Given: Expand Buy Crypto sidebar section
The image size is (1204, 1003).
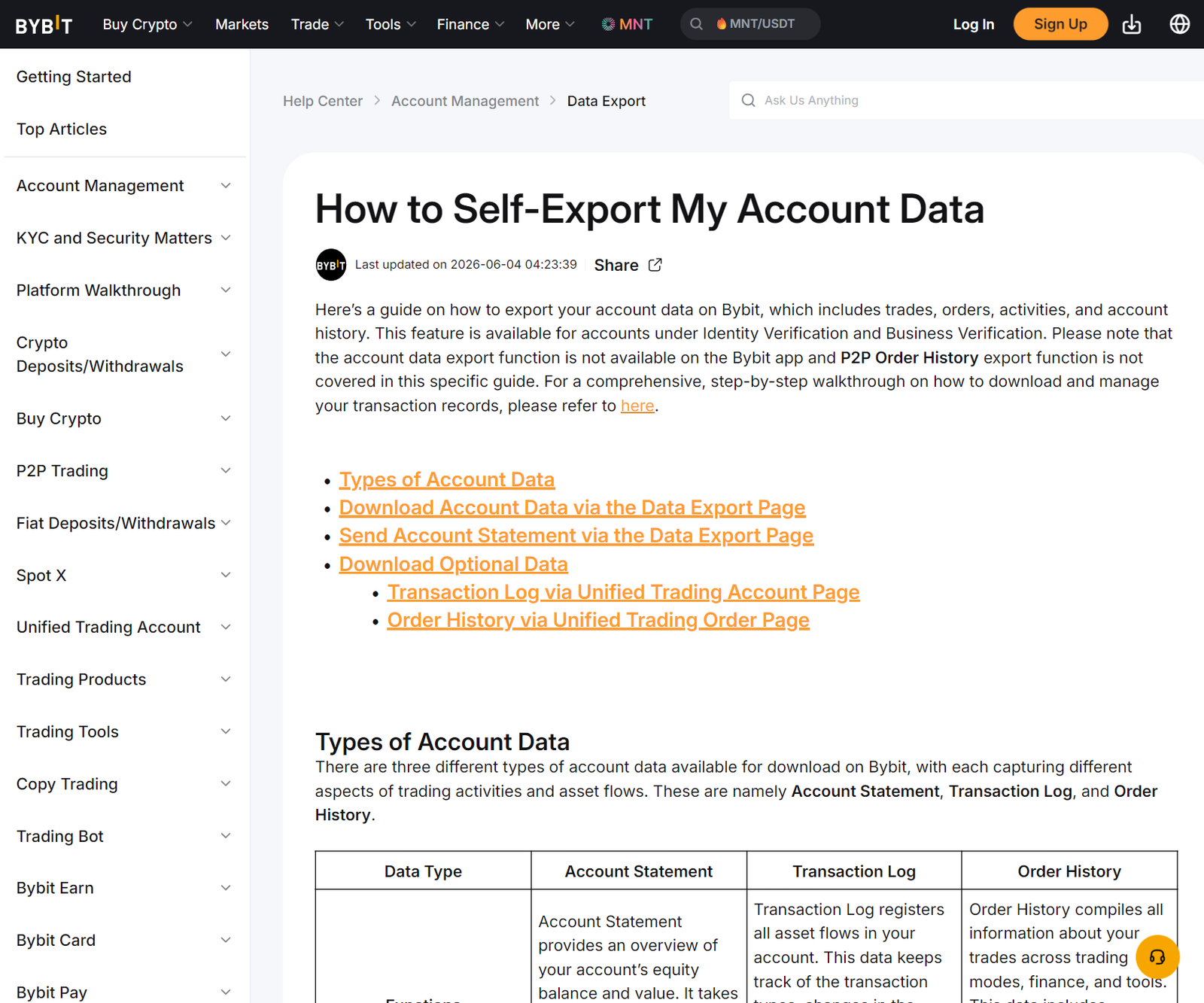Looking at the screenshot, I should tap(123, 418).
